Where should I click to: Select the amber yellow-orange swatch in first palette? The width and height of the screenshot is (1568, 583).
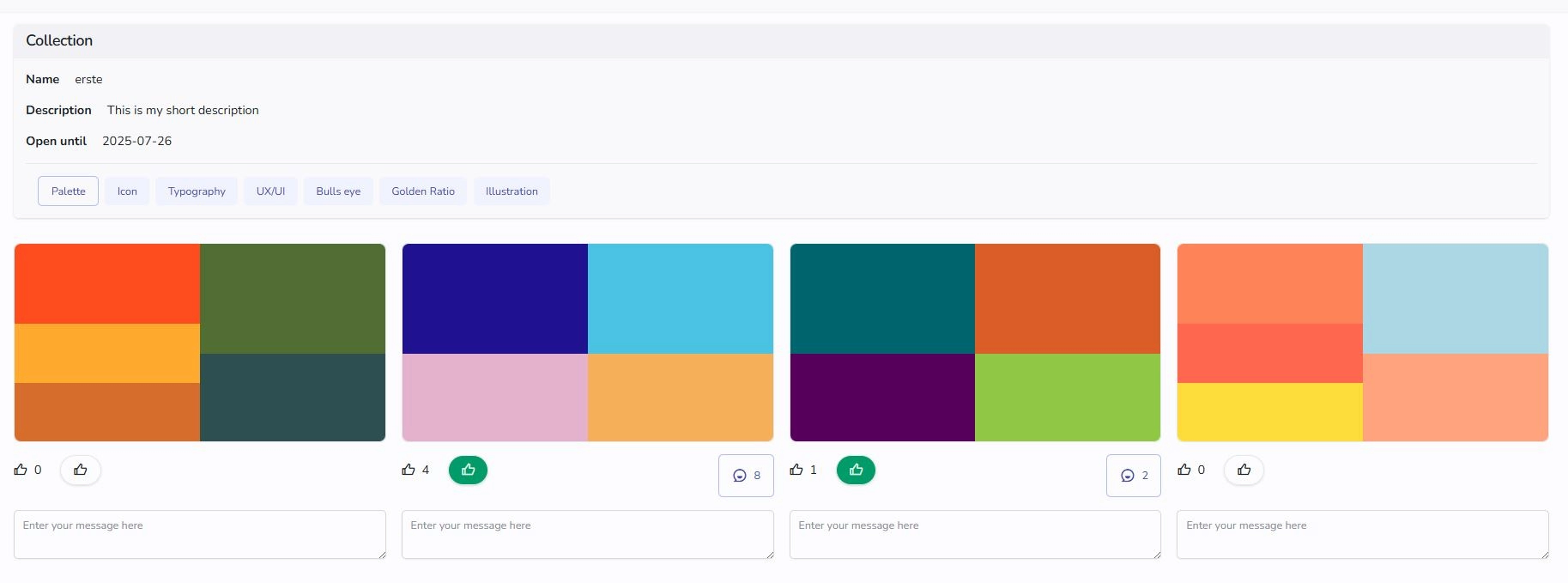point(107,353)
